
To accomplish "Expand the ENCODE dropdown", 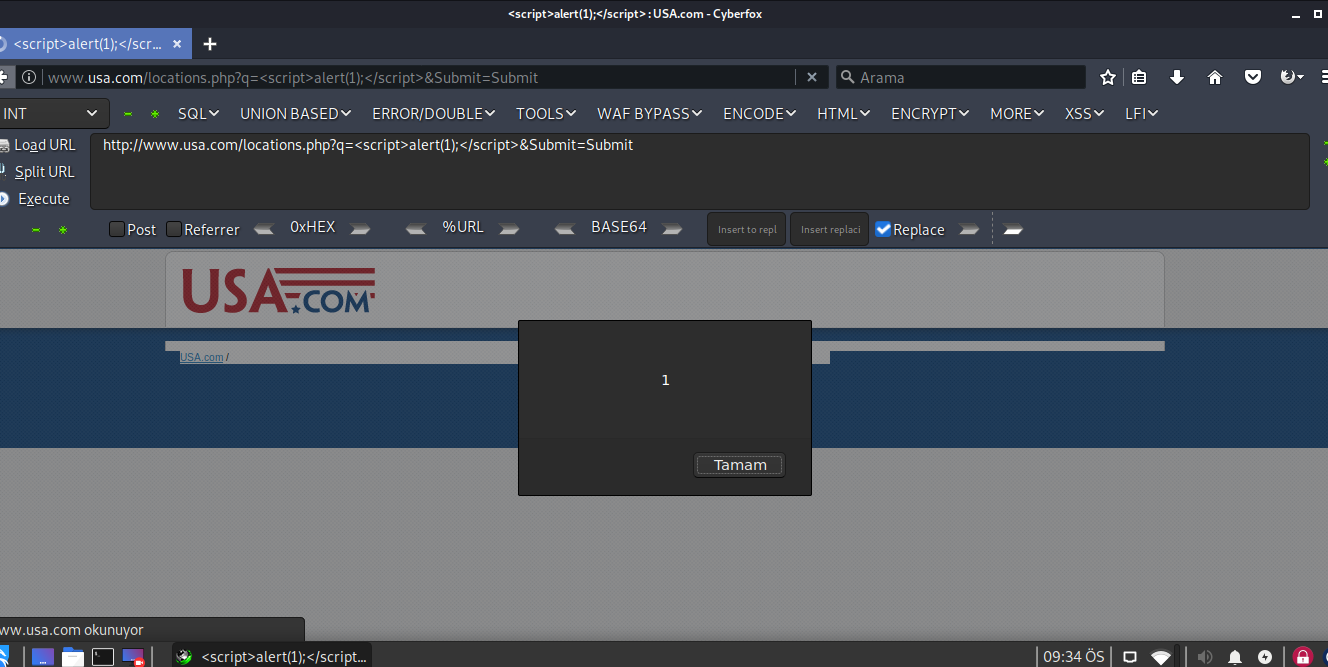I will [x=760, y=114].
